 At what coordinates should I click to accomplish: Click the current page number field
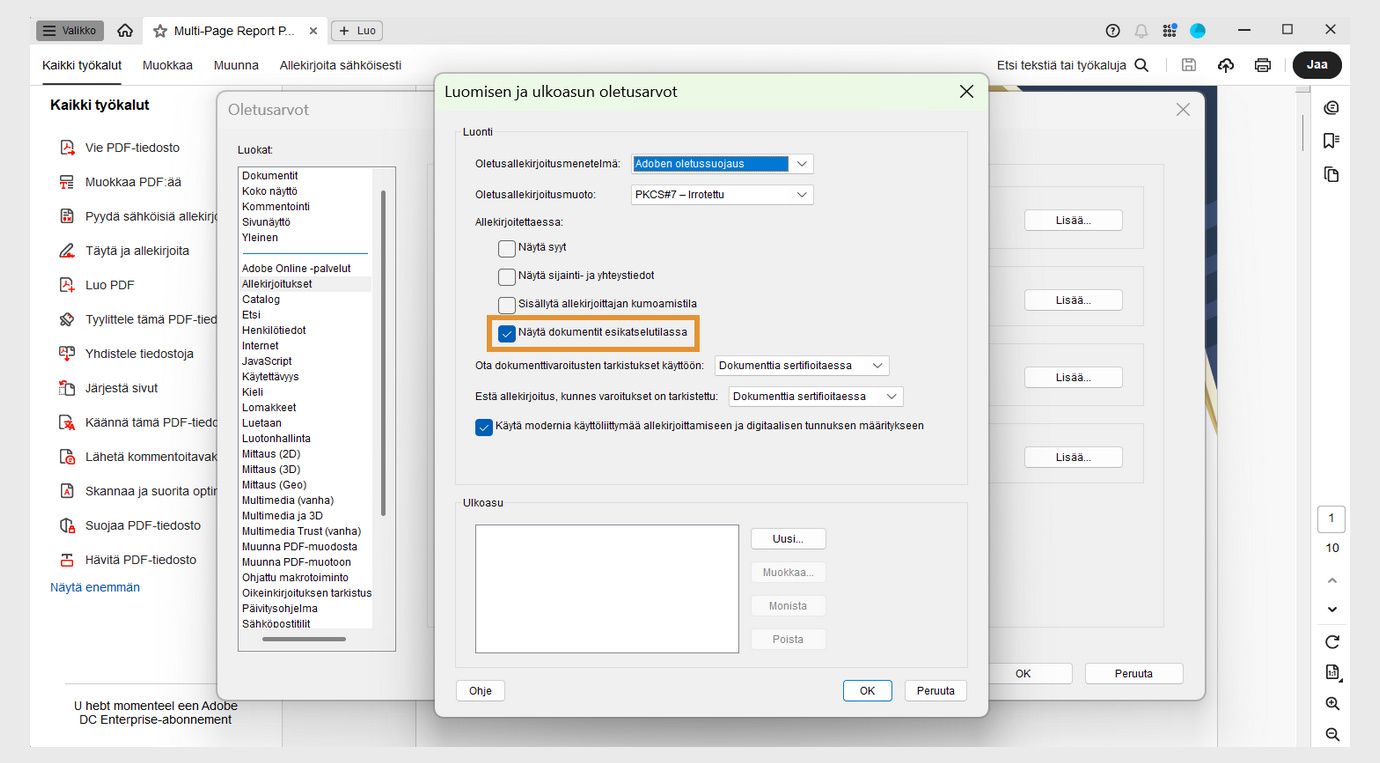pyautogui.click(x=1332, y=520)
